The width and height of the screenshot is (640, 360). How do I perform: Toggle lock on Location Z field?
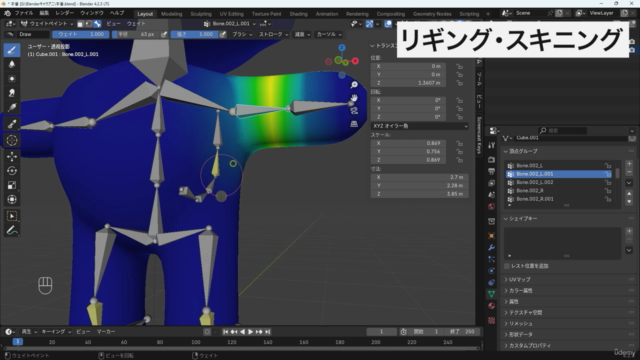(460, 83)
